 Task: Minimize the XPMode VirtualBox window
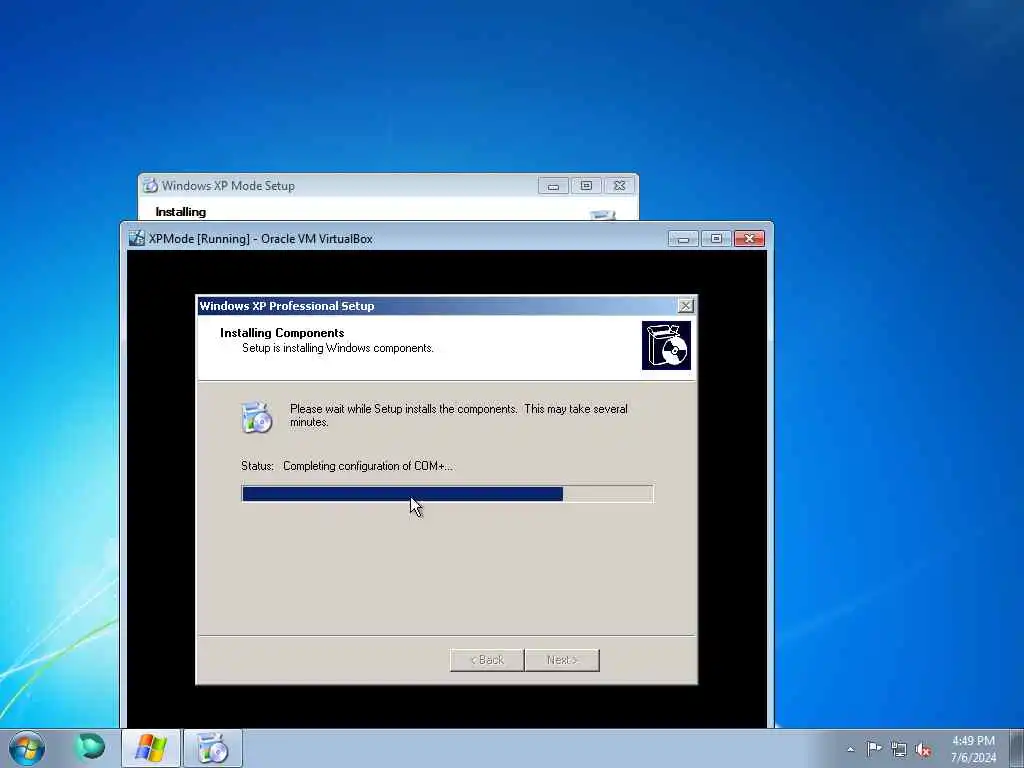[x=683, y=239]
